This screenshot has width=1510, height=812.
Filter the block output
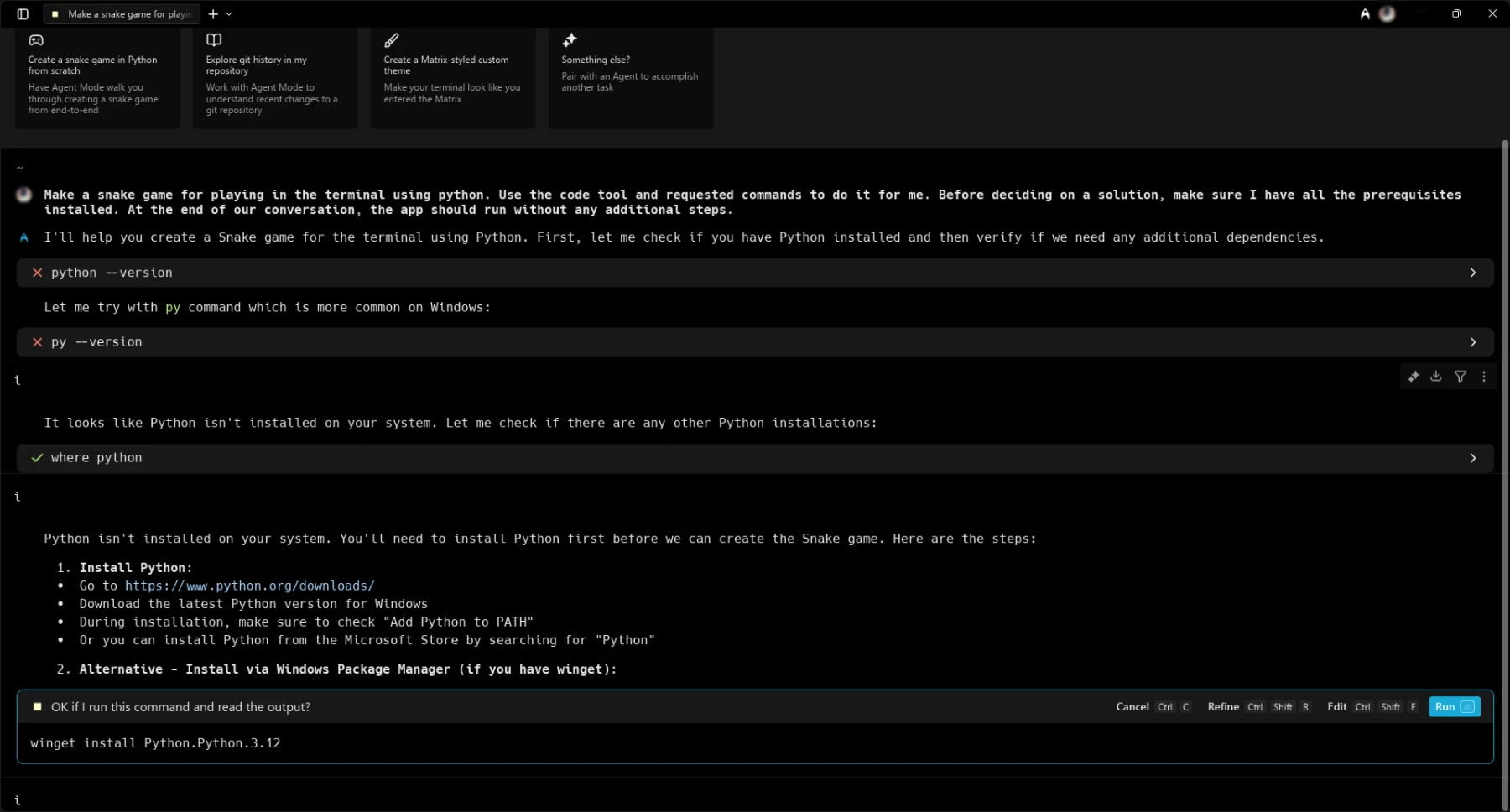(x=1461, y=376)
